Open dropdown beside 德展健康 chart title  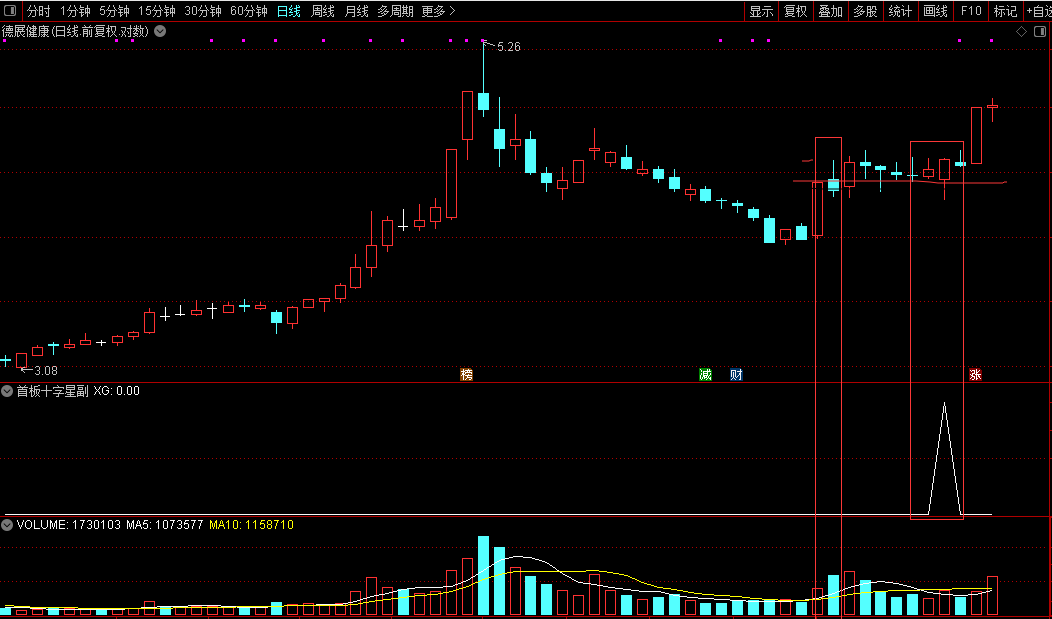(160, 31)
